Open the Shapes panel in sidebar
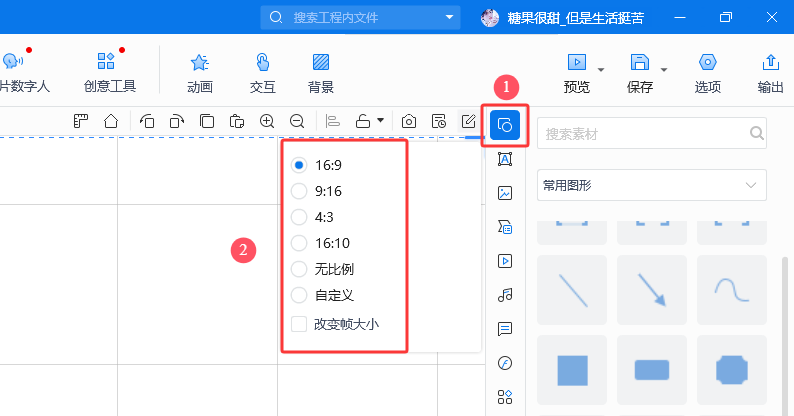This screenshot has width=794, height=416. click(505, 125)
